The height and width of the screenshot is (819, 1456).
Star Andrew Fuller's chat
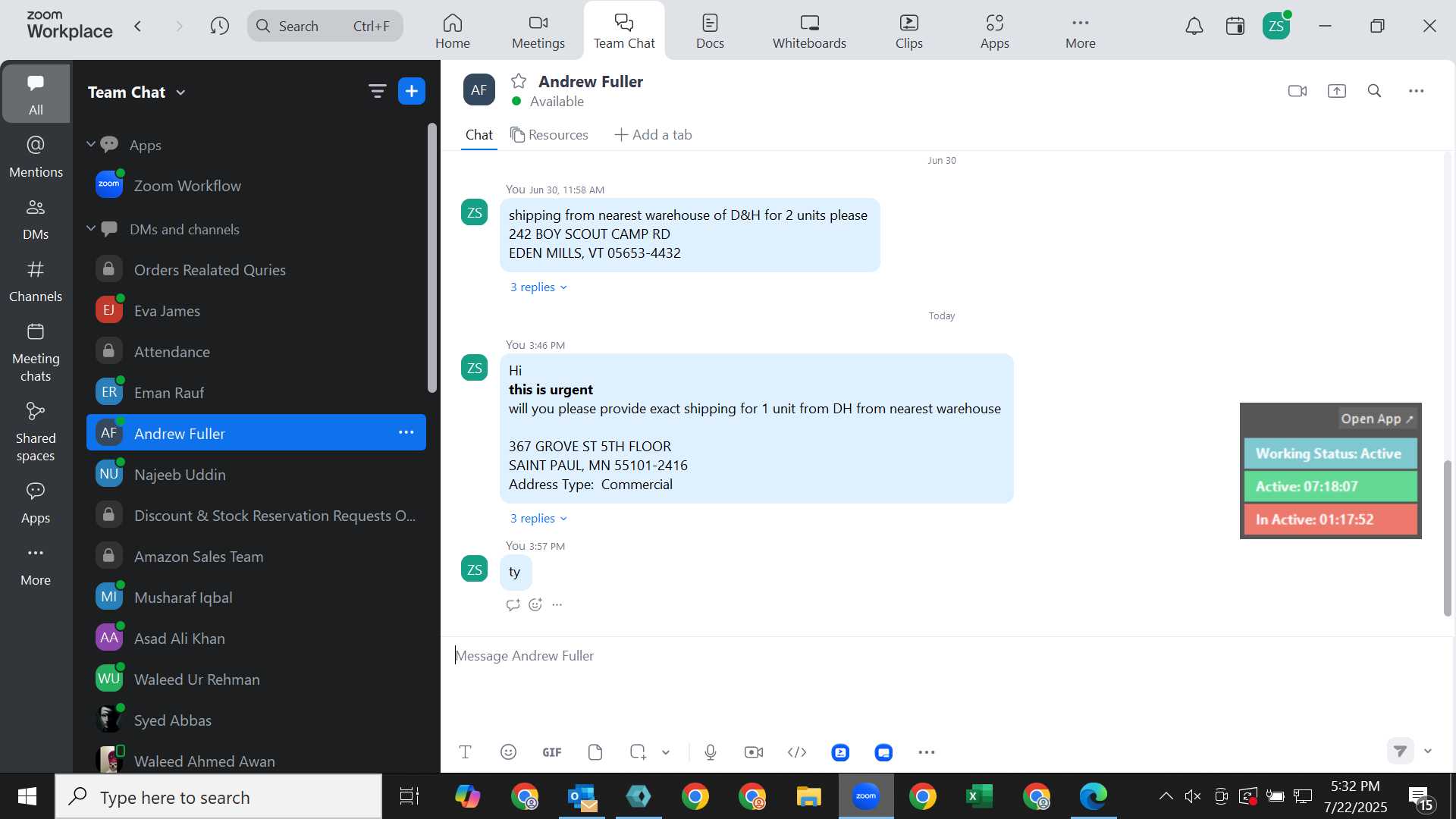519,81
